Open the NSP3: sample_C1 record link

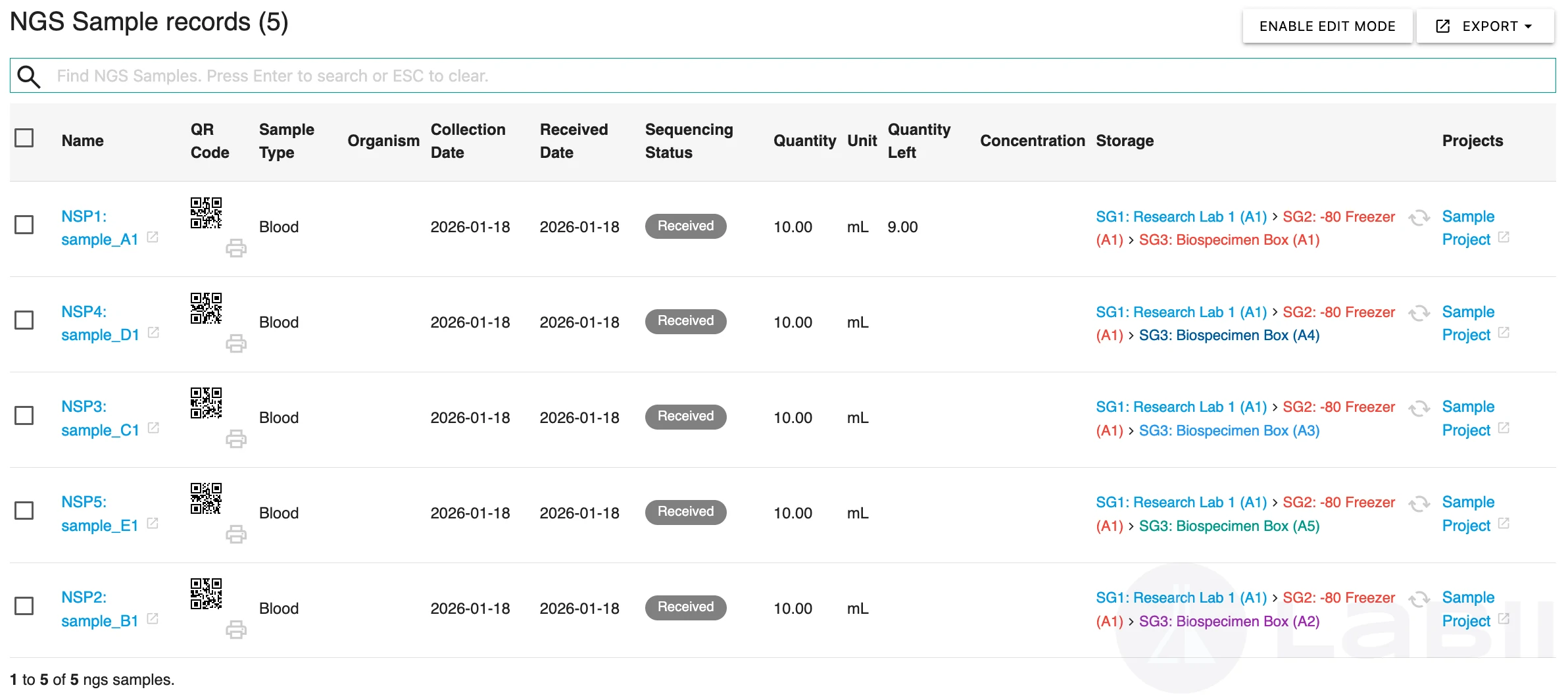tap(100, 418)
